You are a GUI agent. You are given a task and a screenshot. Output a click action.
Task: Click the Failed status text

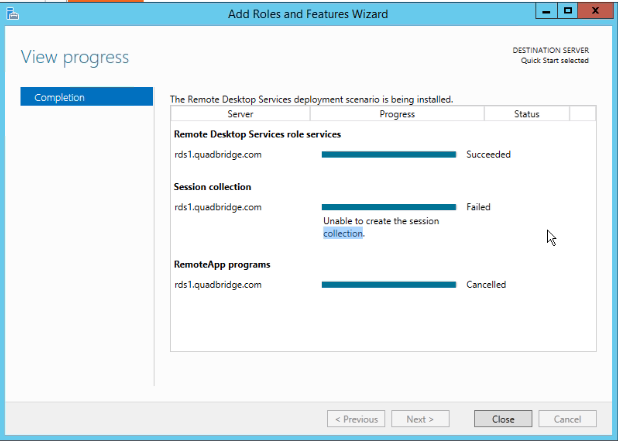tap(478, 207)
